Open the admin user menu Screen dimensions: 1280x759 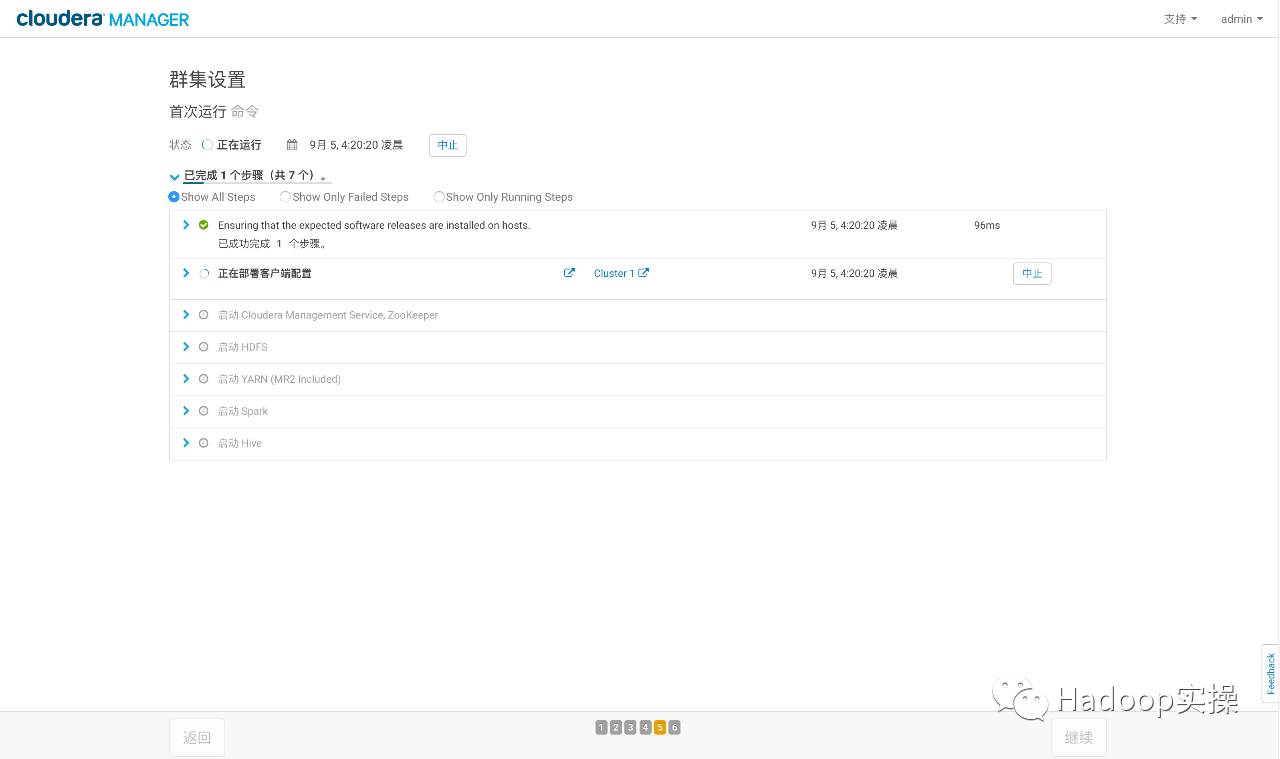coord(1241,19)
